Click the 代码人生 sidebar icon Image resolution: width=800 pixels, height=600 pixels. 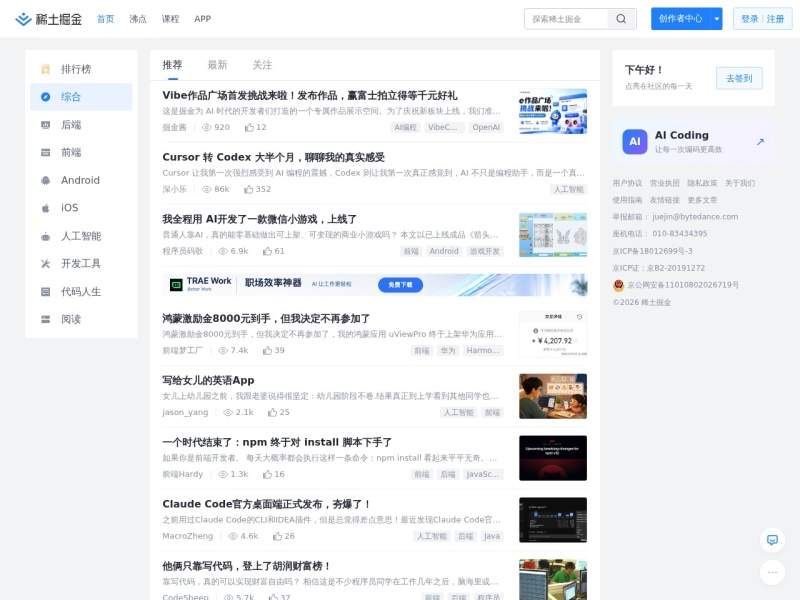coord(45,291)
